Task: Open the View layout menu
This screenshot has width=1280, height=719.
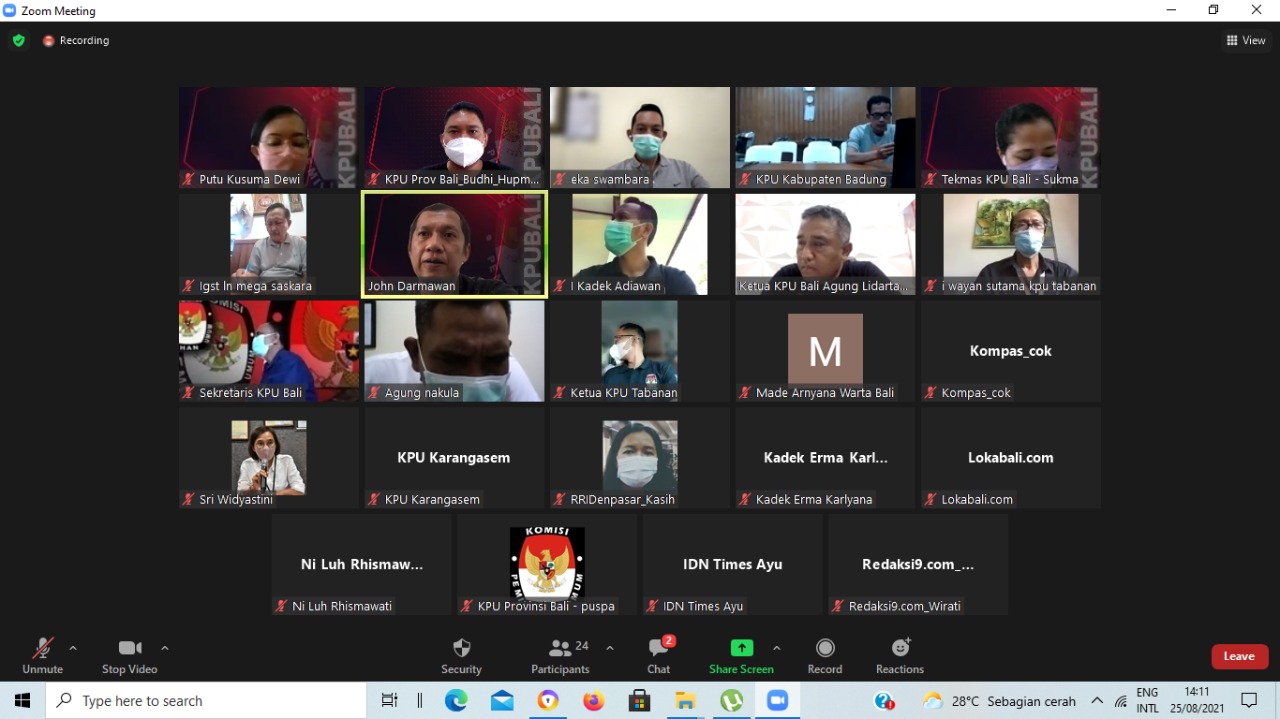Action: [1246, 40]
